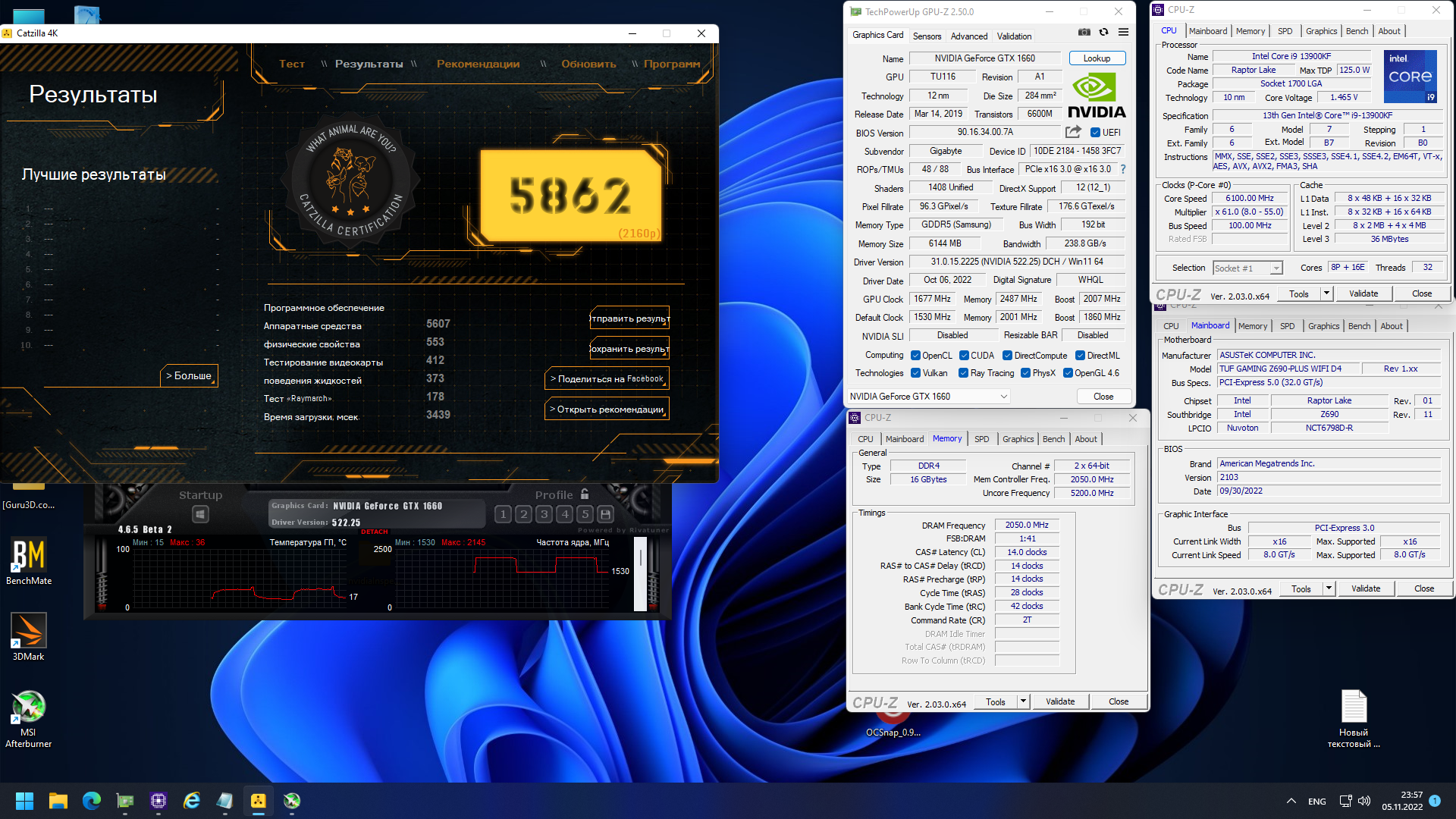This screenshot has width=1456, height=819.
Task: Toggle PhysX checkbox
Action: pos(1026,373)
